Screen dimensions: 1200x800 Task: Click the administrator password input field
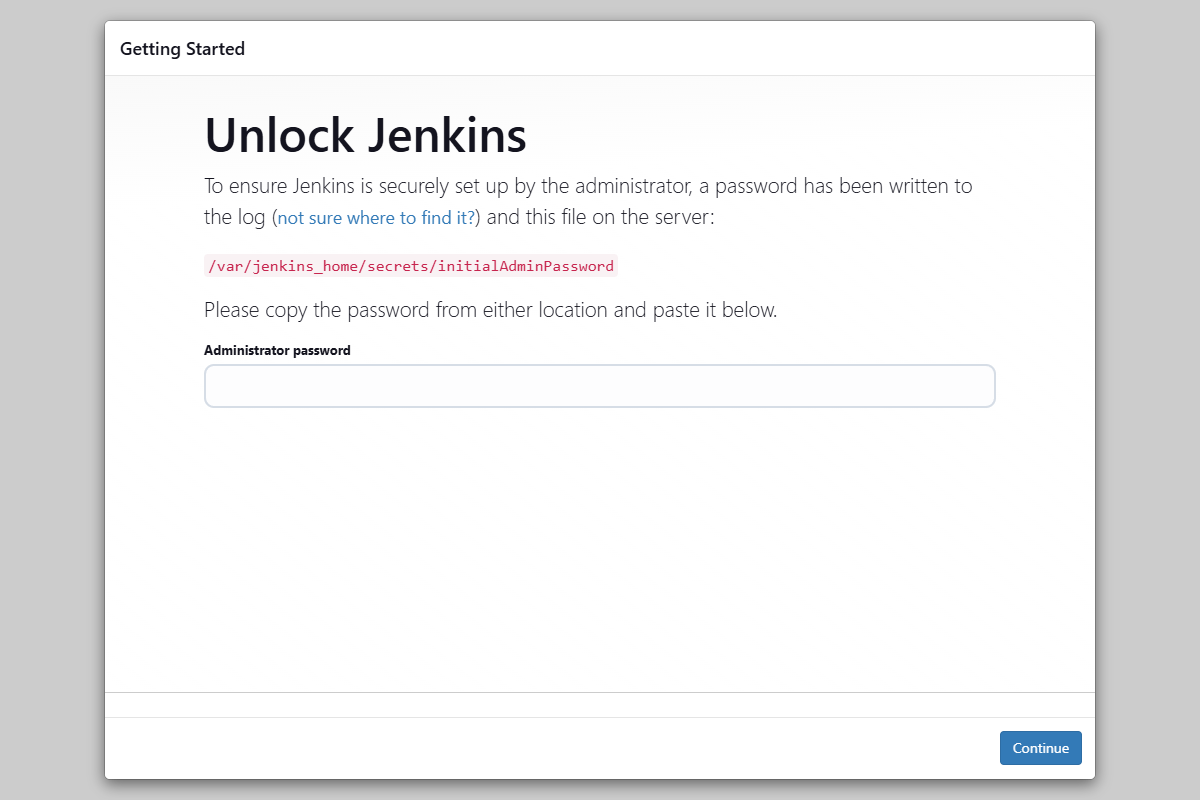tap(600, 386)
